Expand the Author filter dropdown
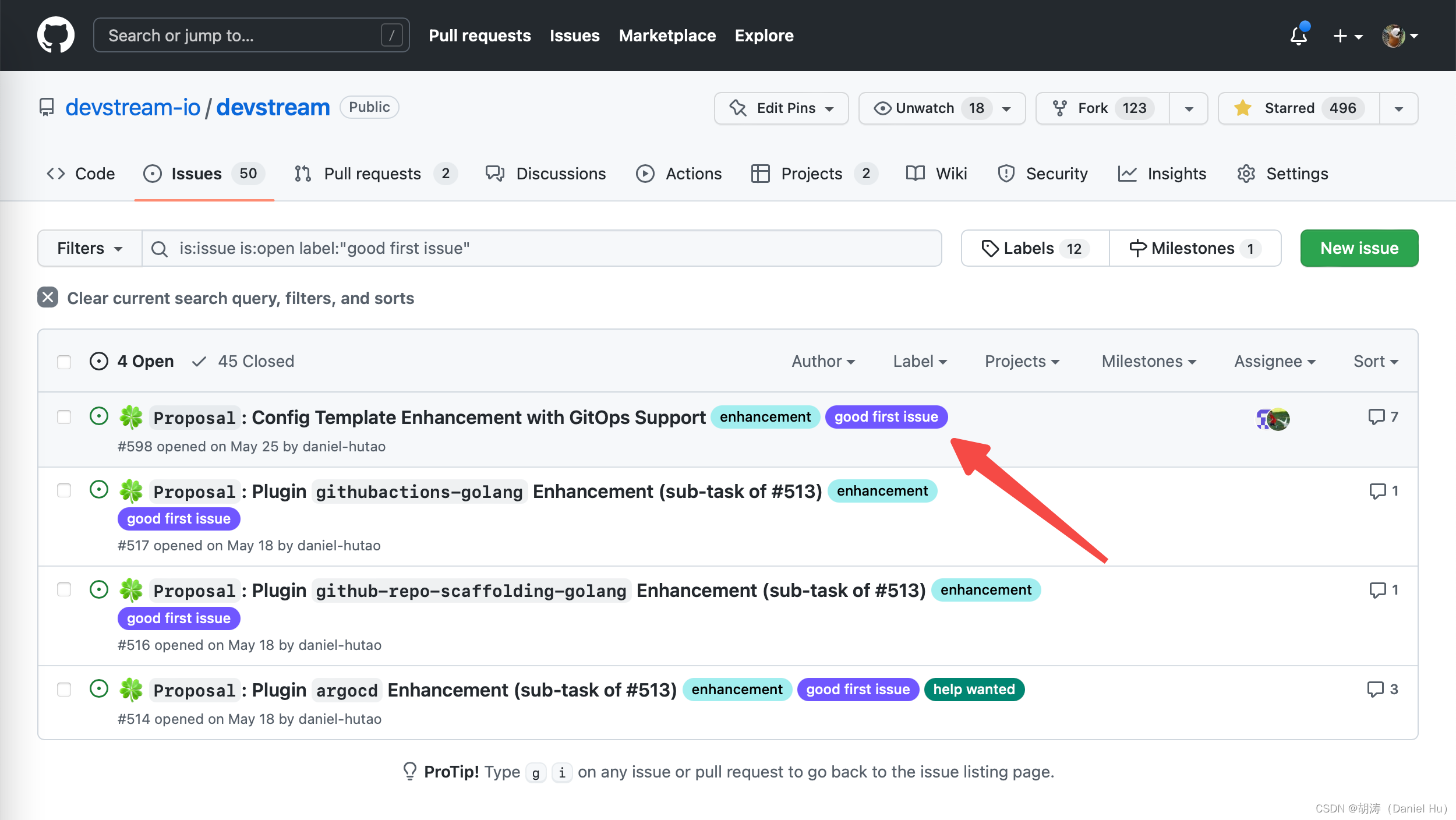Viewport: 1456px width, 820px height. pos(821,361)
